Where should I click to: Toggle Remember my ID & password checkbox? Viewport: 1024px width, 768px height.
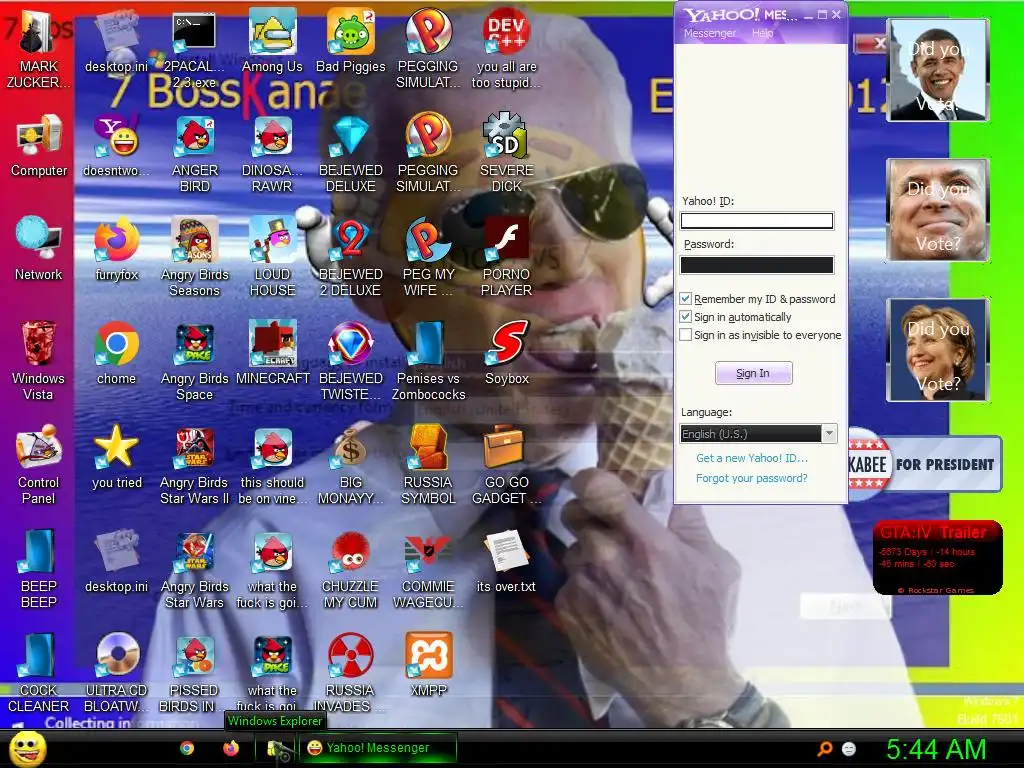(685, 298)
